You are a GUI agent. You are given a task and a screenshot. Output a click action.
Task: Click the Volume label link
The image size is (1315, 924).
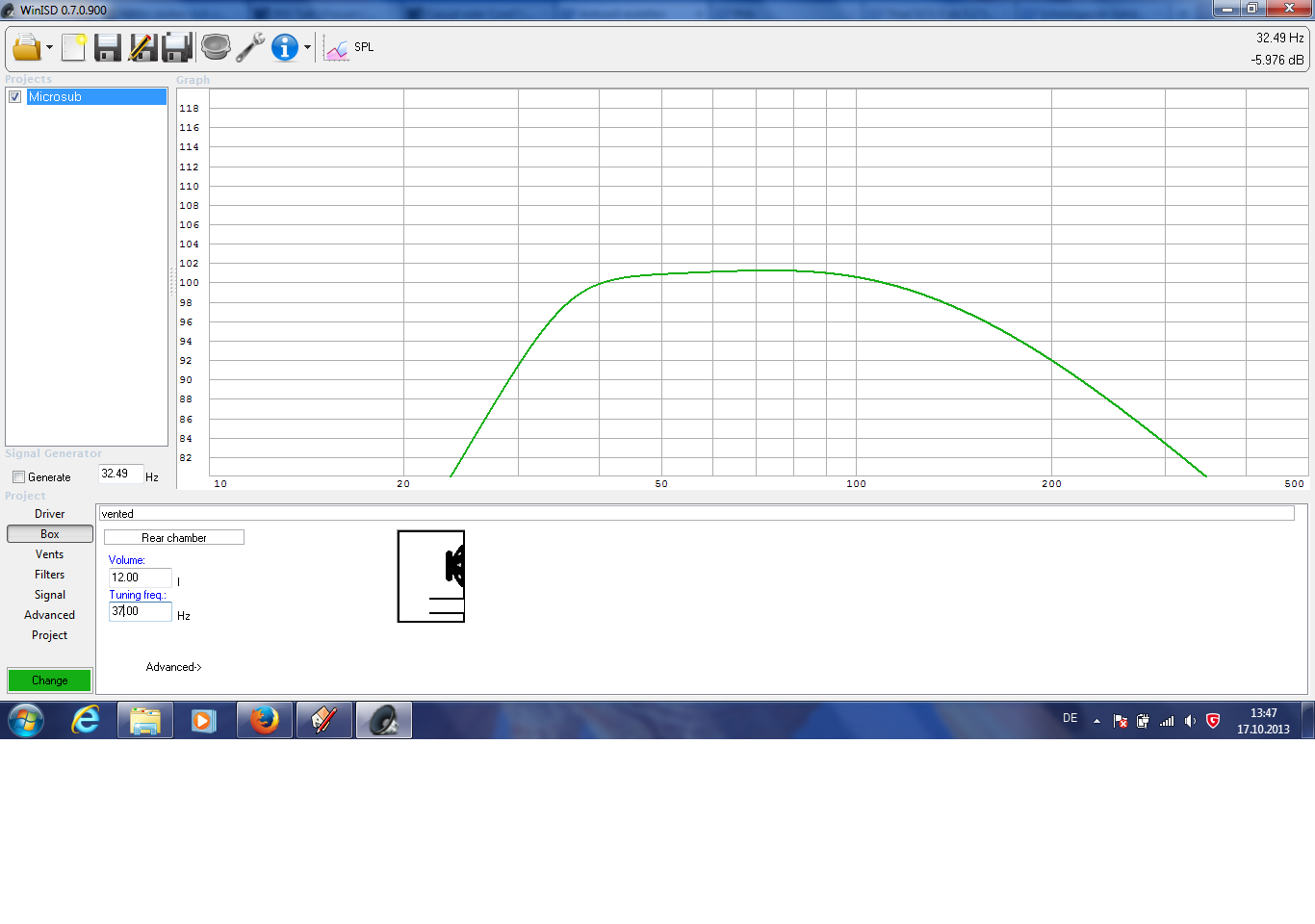tap(126, 560)
